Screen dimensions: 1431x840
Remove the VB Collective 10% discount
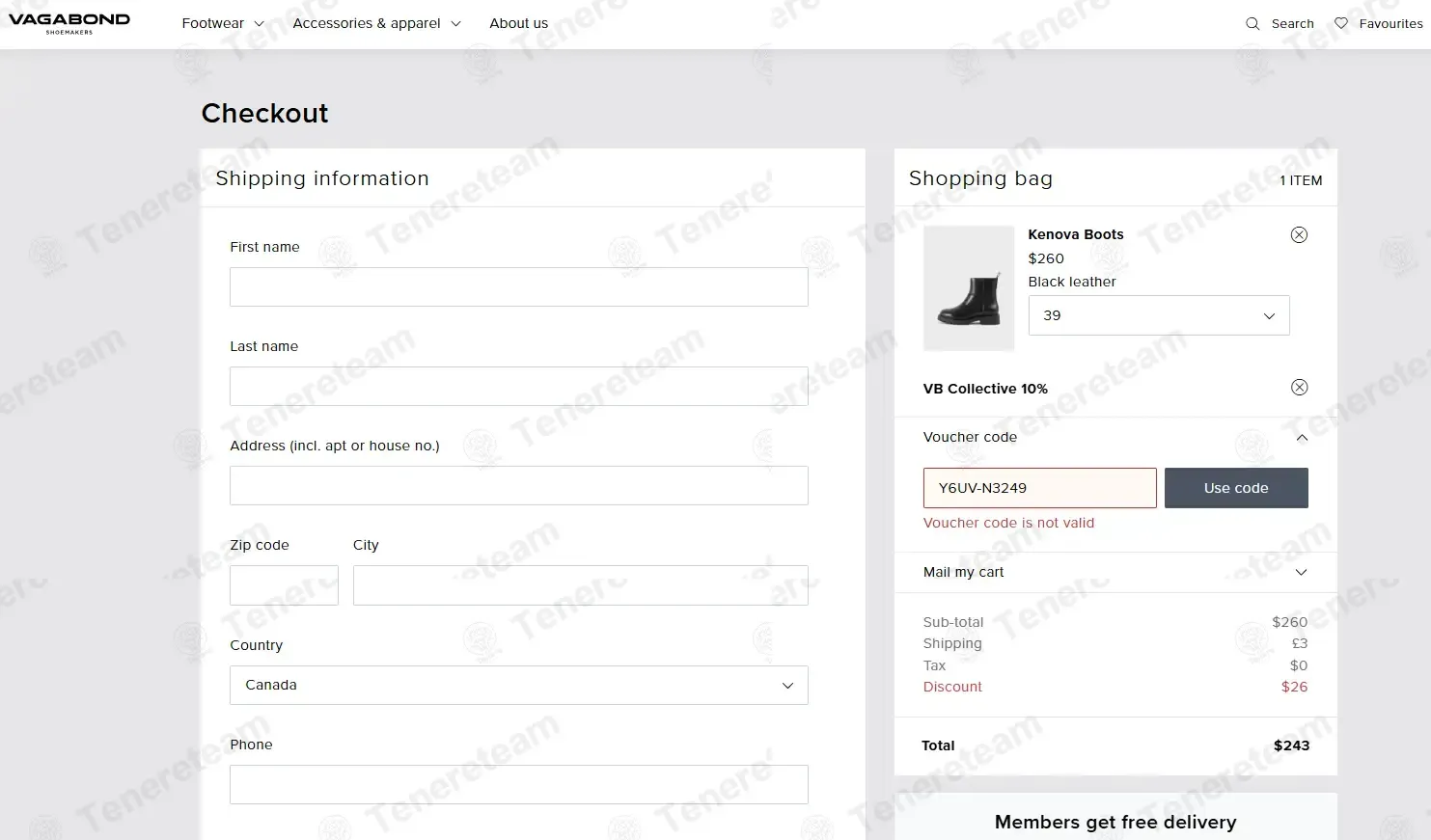click(x=1299, y=387)
